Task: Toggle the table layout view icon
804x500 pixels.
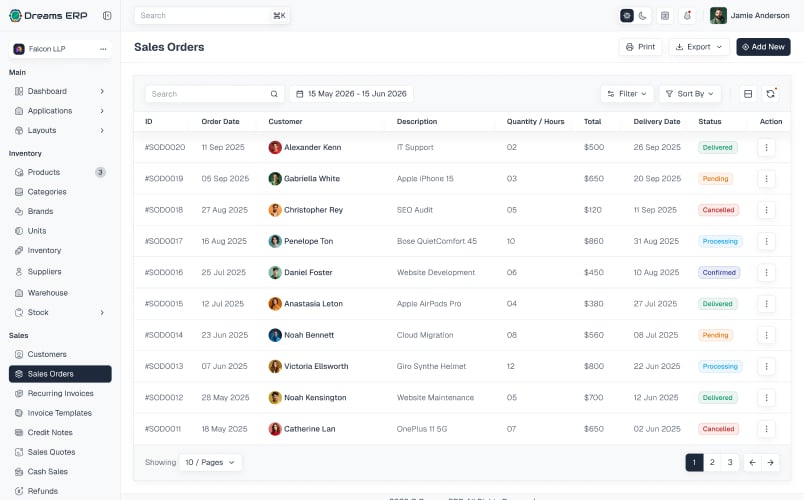Action: pos(748,94)
